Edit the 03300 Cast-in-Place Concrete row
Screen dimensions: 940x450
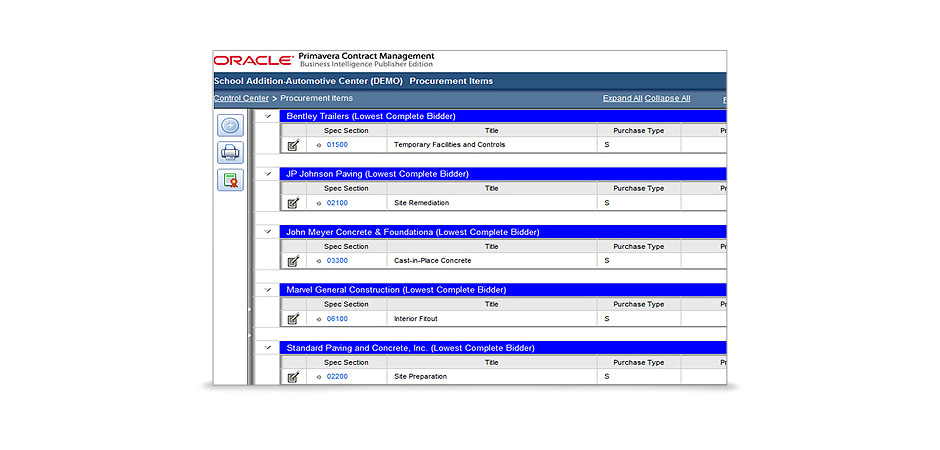pyautogui.click(x=293, y=261)
